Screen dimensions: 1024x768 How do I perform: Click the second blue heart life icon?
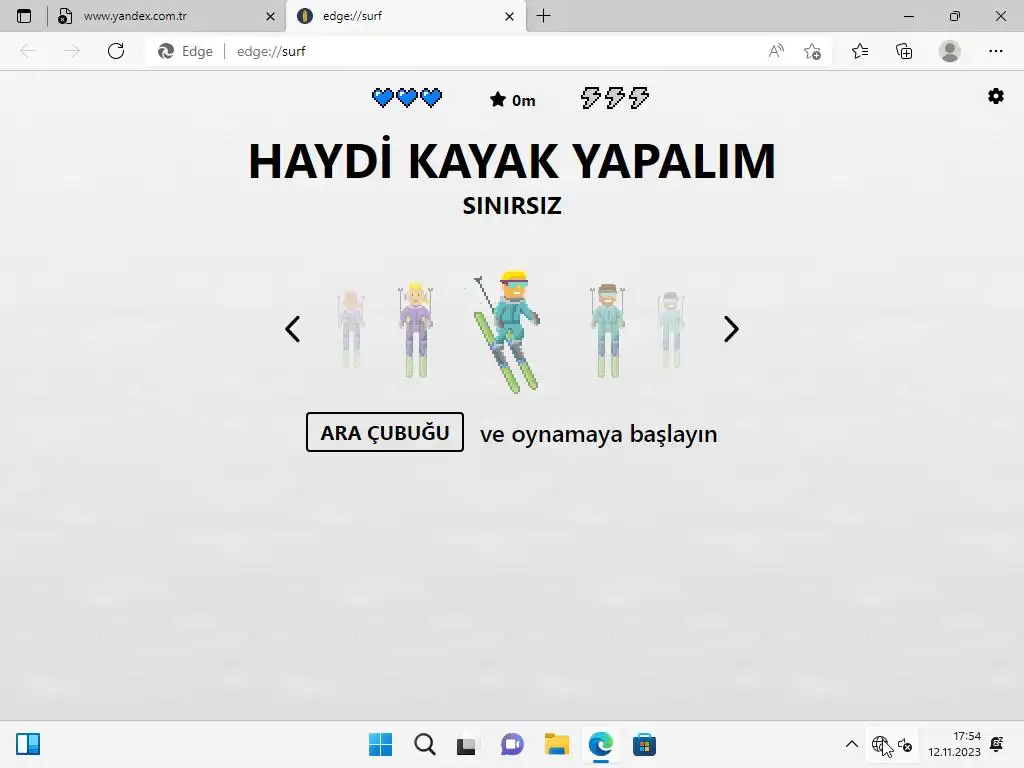point(407,98)
